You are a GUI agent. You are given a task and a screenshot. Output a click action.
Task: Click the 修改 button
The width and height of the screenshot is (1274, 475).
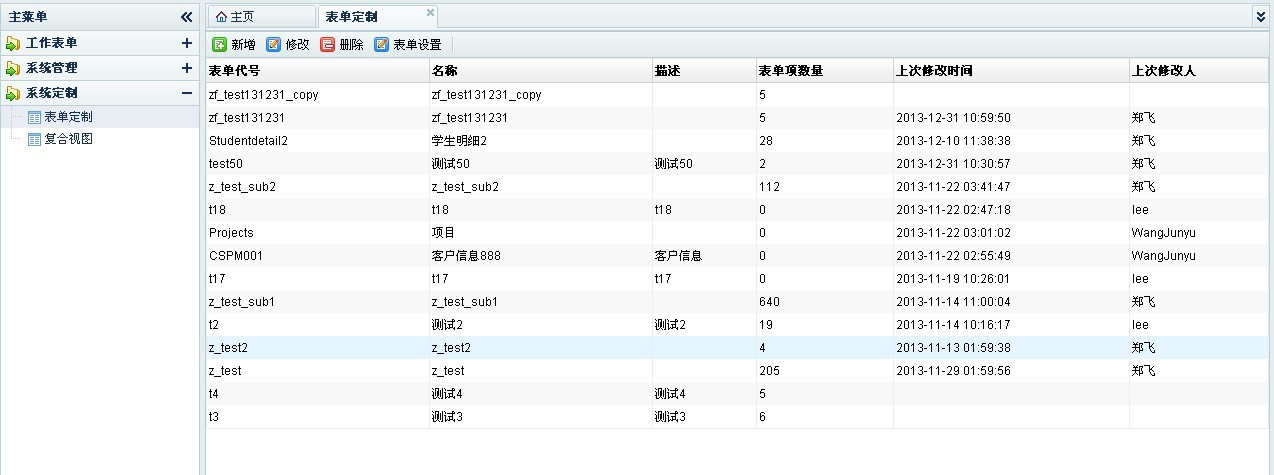(x=288, y=44)
